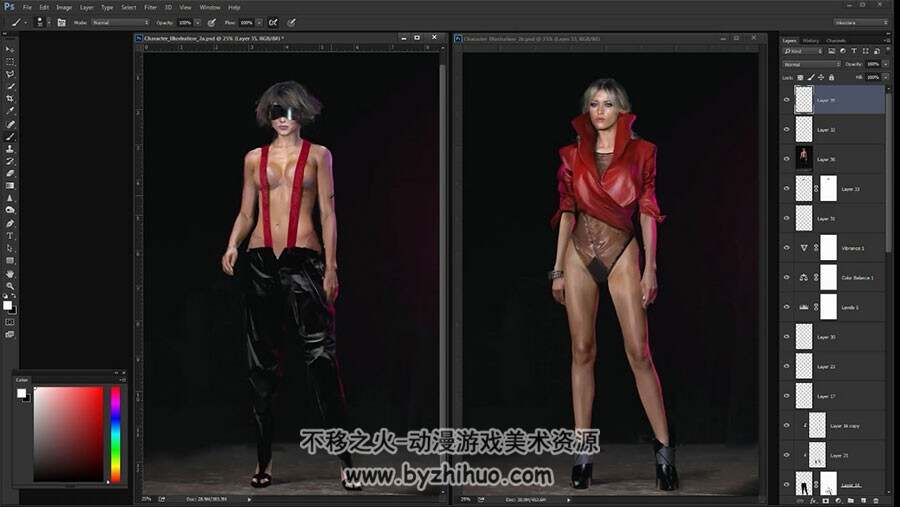This screenshot has width=900, height=507.
Task: Select the Lasso tool
Action: 10,74
